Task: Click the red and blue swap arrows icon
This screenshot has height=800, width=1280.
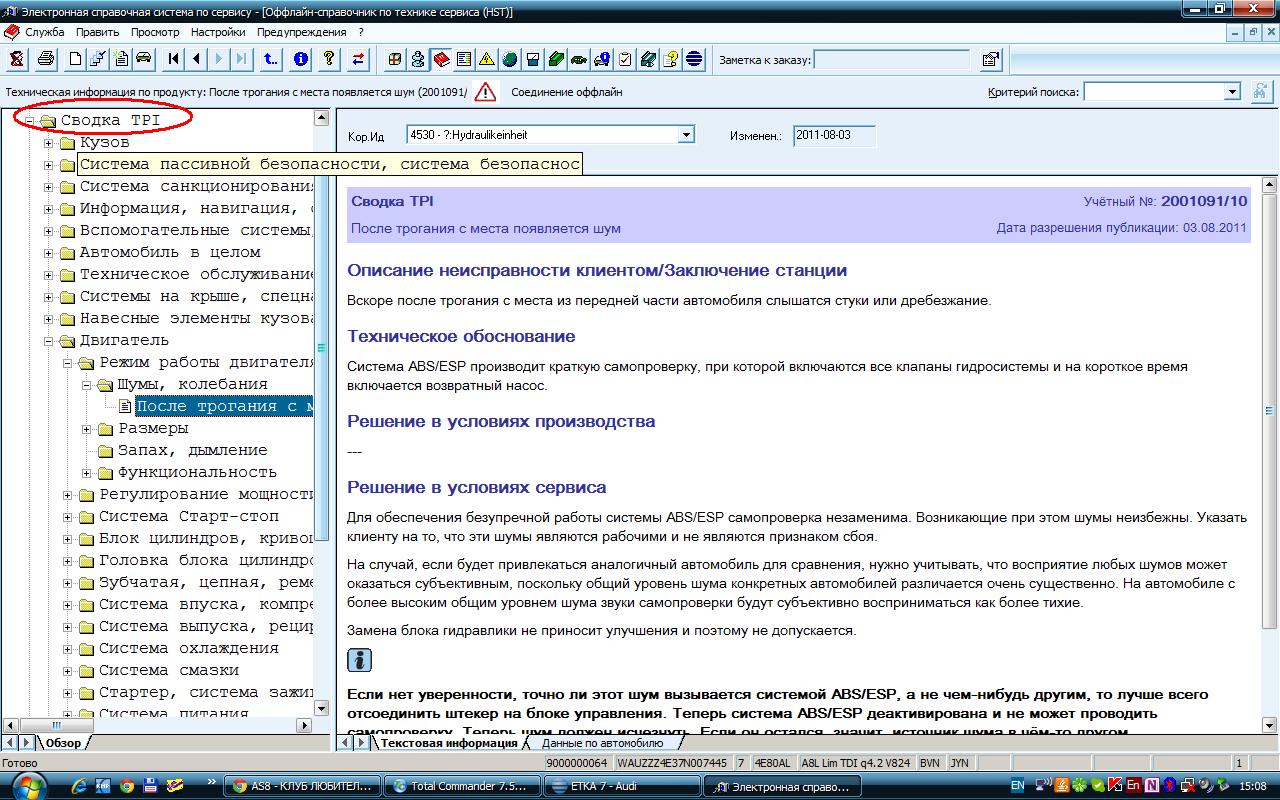Action: click(x=358, y=59)
